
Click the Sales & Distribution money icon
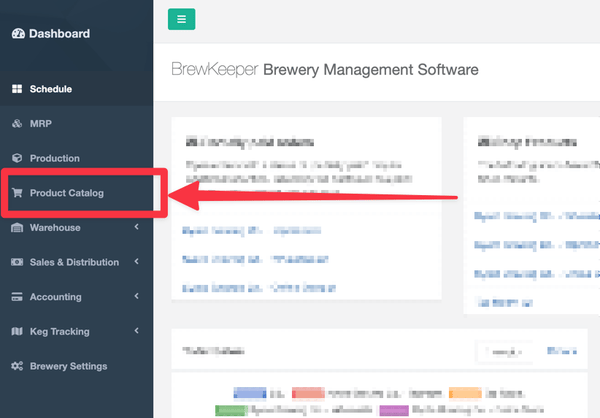[17, 262]
